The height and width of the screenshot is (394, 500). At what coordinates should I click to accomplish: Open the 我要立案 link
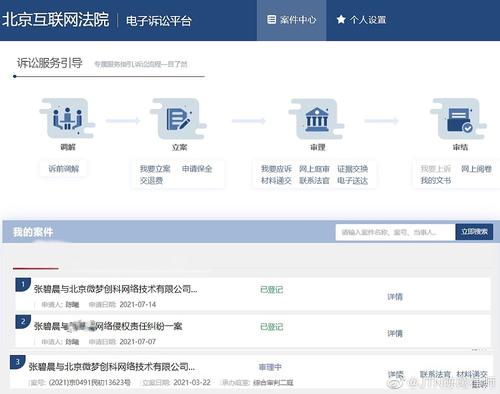[x=155, y=169]
